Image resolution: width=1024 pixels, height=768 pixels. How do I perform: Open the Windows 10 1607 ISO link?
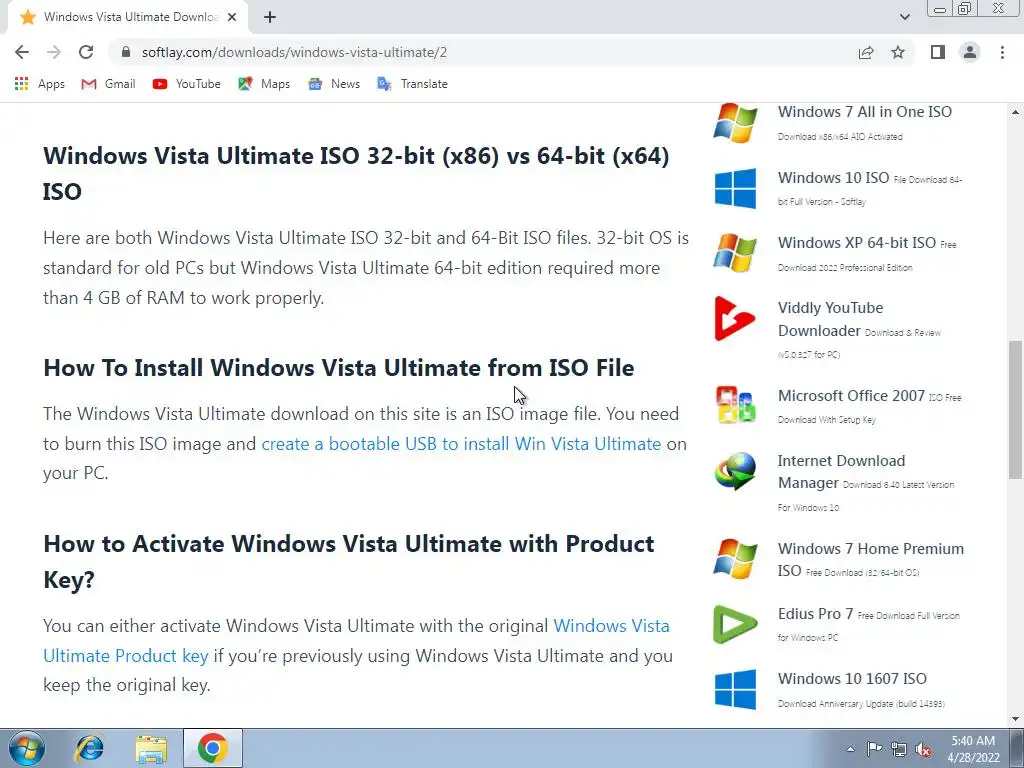click(852, 679)
